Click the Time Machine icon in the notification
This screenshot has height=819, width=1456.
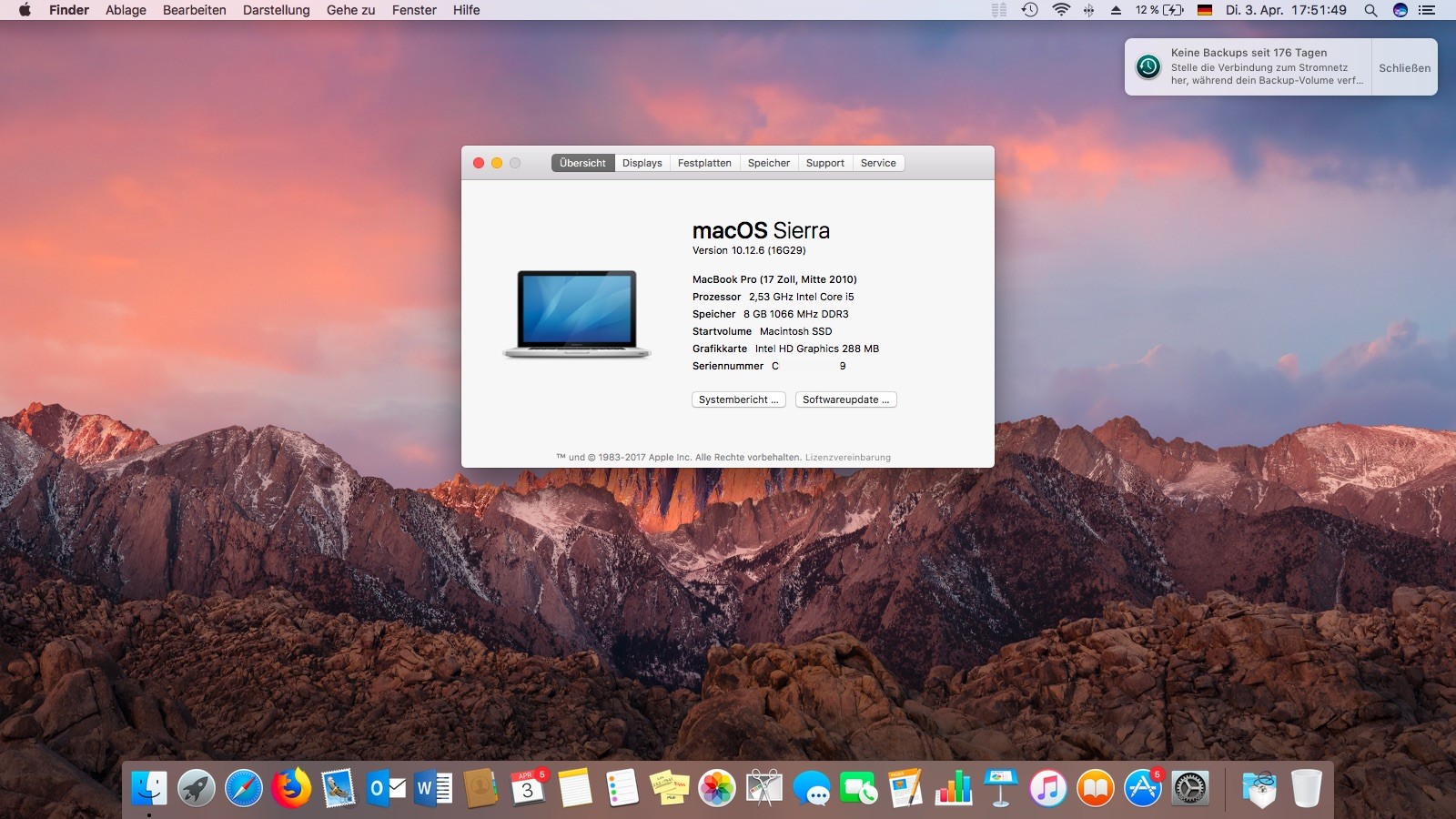(x=1148, y=66)
